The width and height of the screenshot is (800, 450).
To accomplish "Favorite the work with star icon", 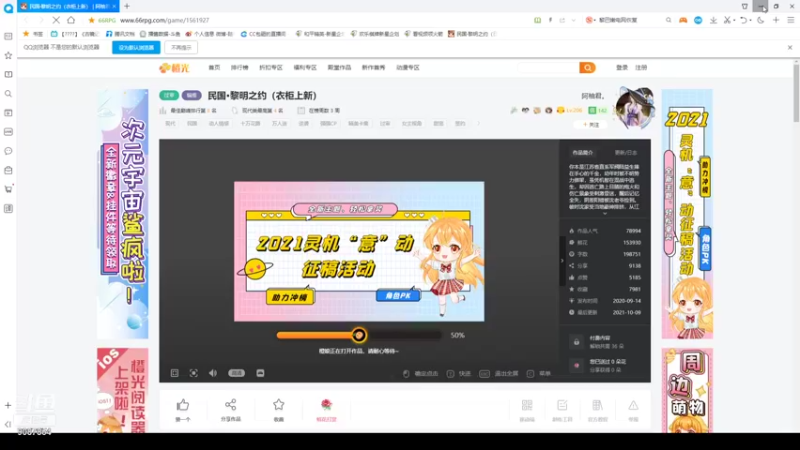I will pyautogui.click(x=279, y=405).
